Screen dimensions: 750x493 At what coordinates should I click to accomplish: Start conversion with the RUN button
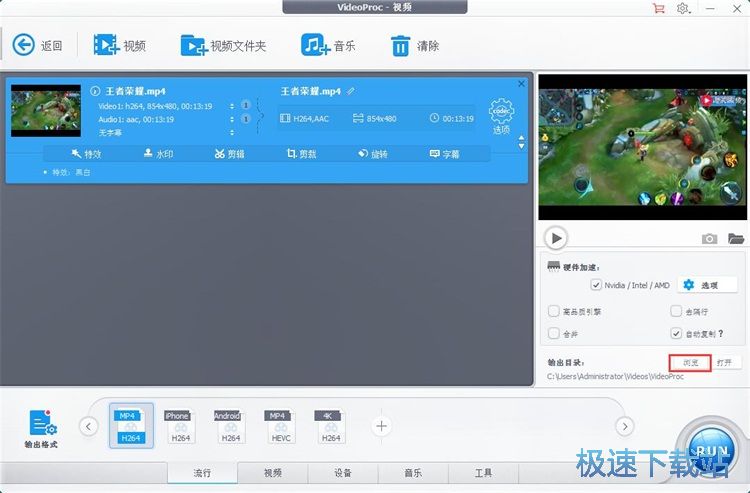[712, 451]
